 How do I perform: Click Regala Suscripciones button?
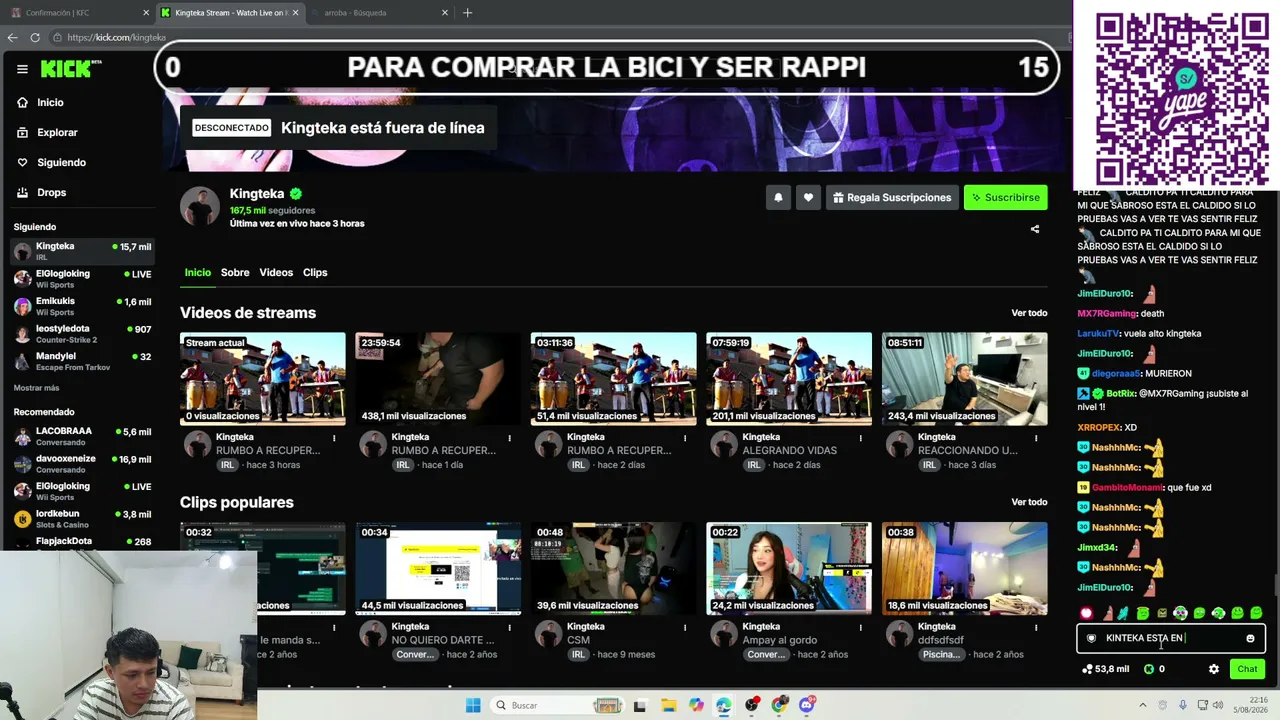tap(892, 197)
